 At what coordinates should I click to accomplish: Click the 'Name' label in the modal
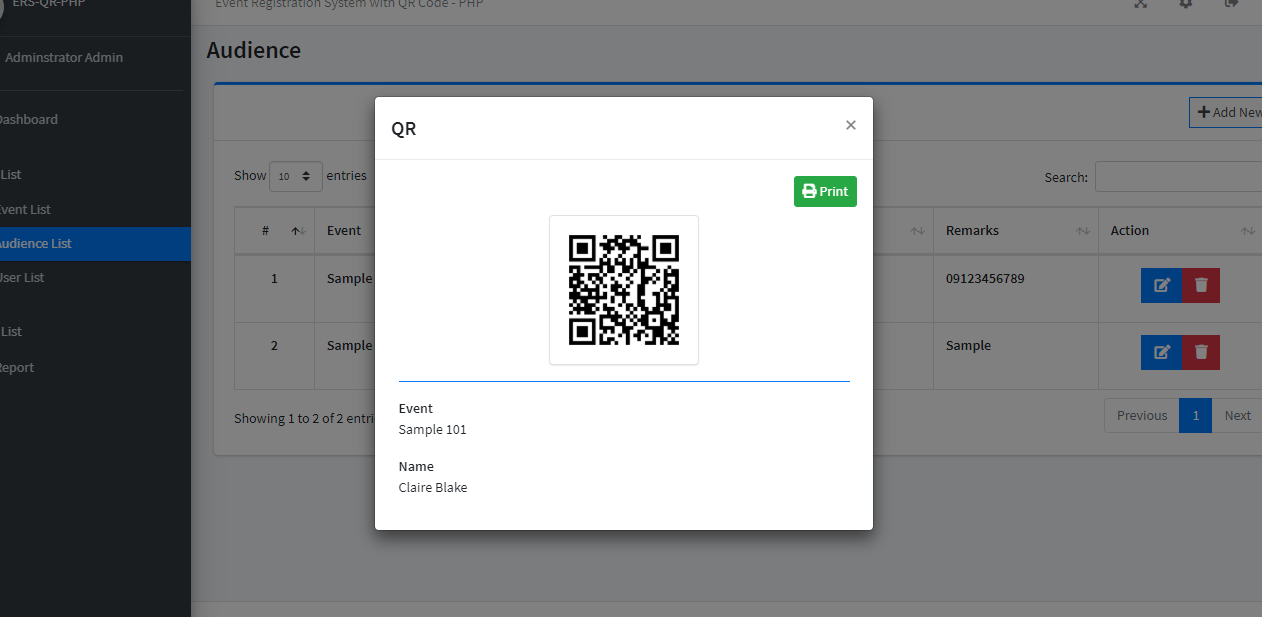point(416,466)
